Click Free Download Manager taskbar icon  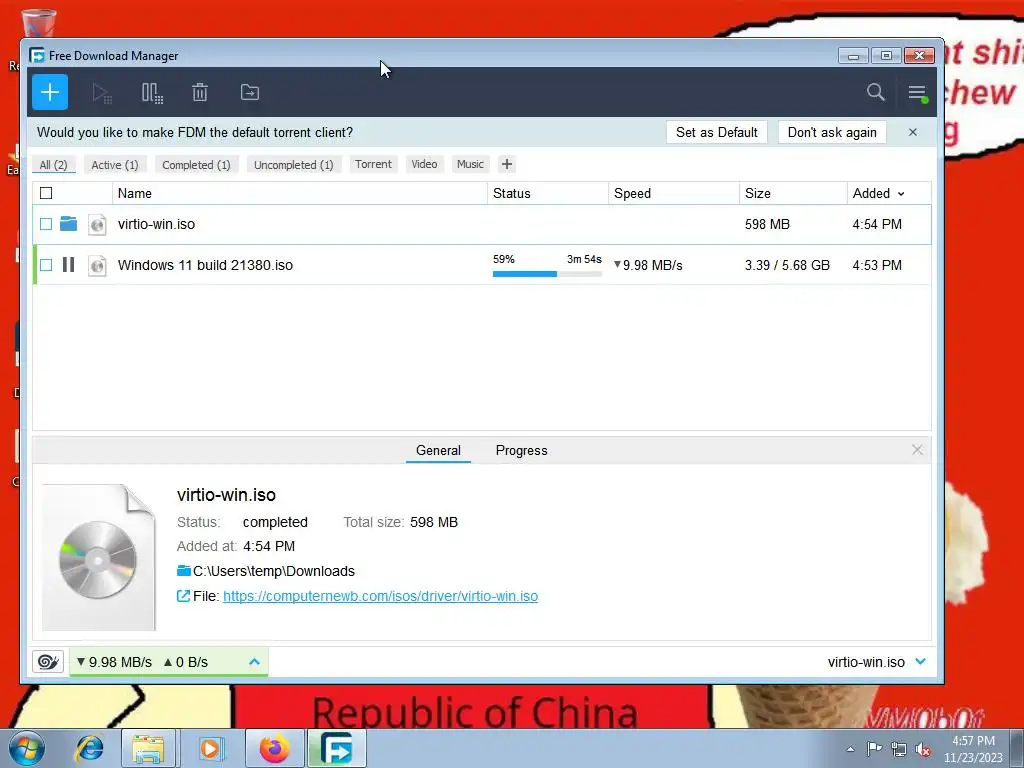tap(337, 748)
